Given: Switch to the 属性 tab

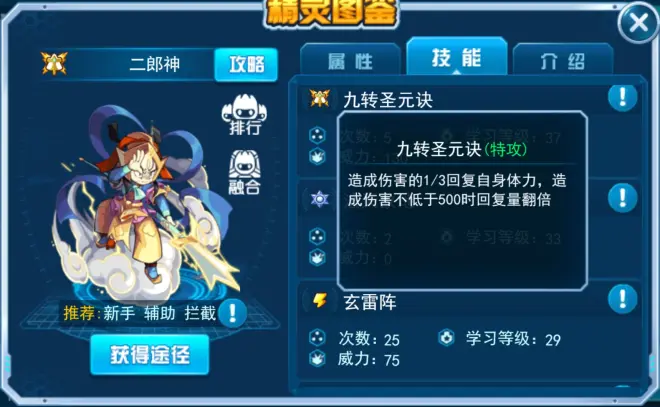Looking at the screenshot, I should (350, 61).
